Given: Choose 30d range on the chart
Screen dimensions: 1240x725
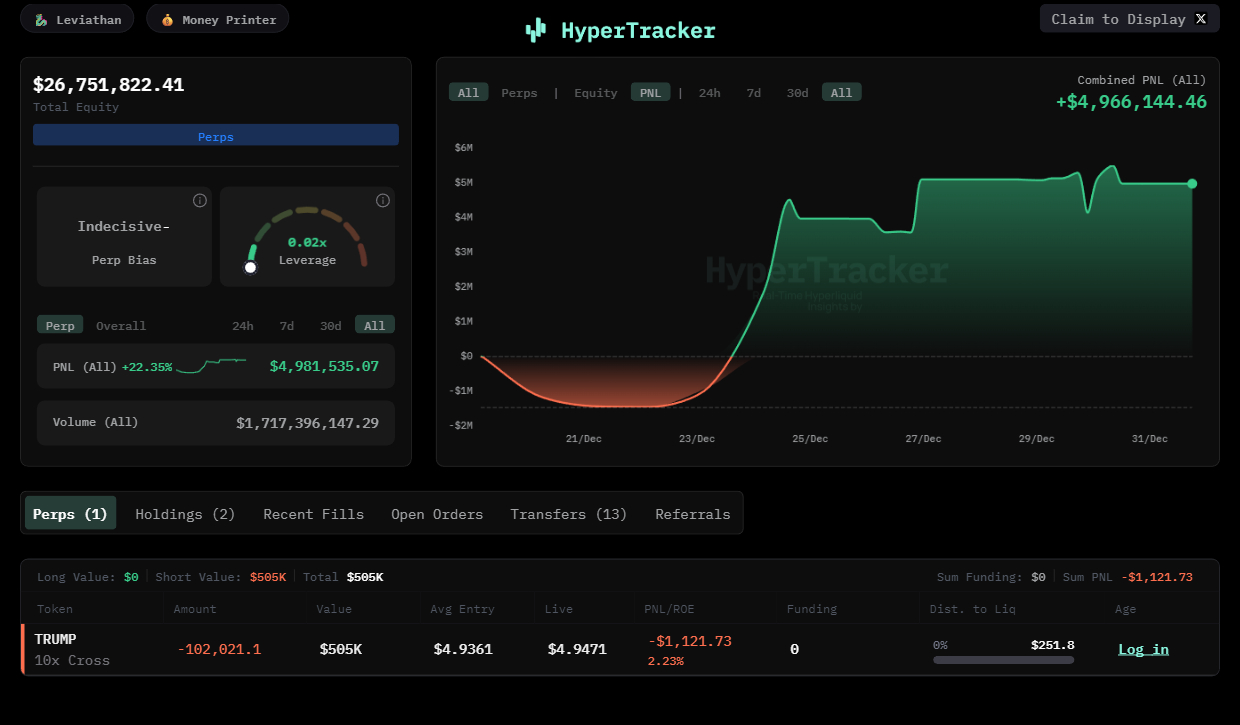Looking at the screenshot, I should (x=797, y=93).
